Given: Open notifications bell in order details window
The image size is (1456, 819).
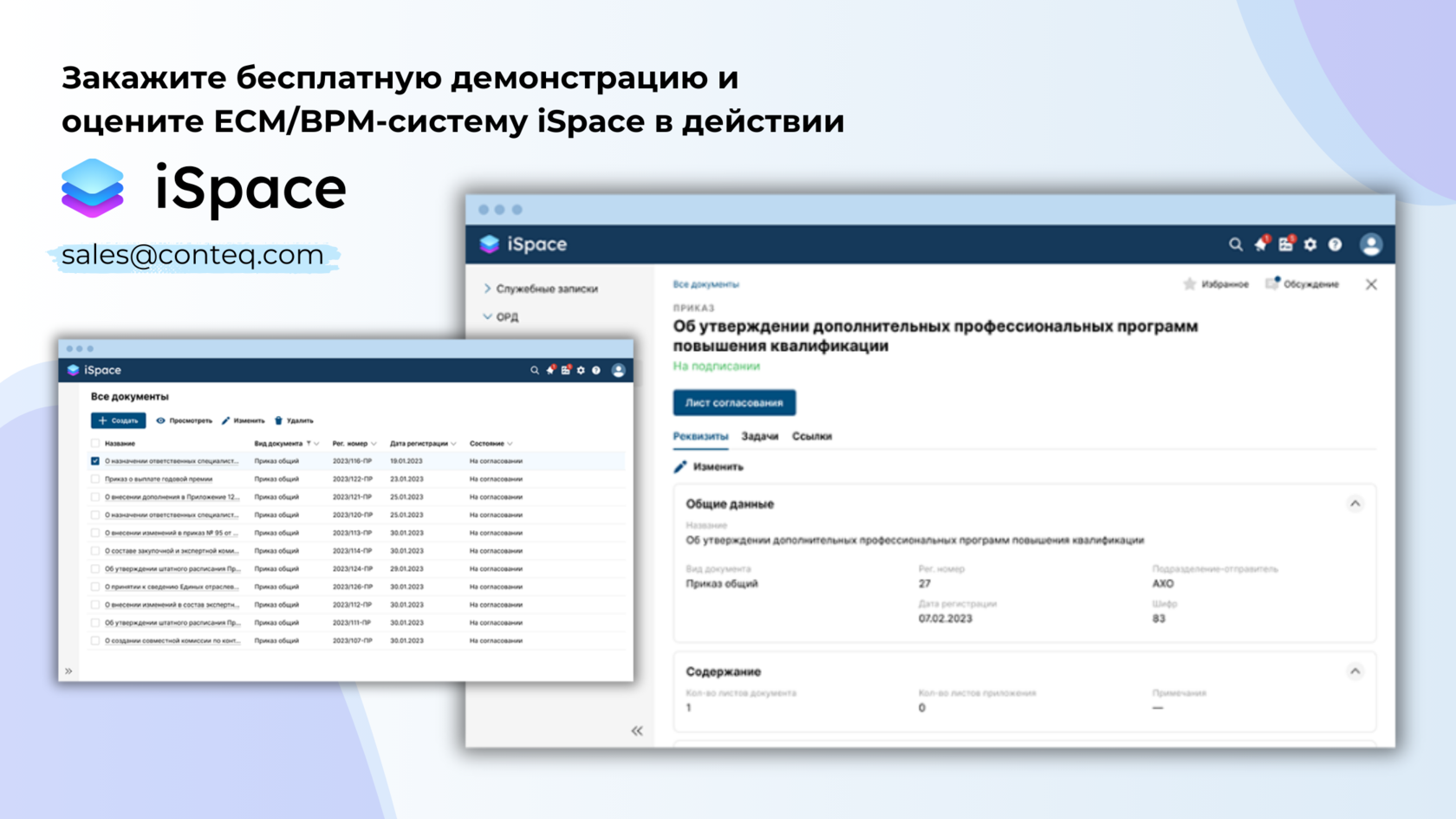Looking at the screenshot, I should point(1261,244).
